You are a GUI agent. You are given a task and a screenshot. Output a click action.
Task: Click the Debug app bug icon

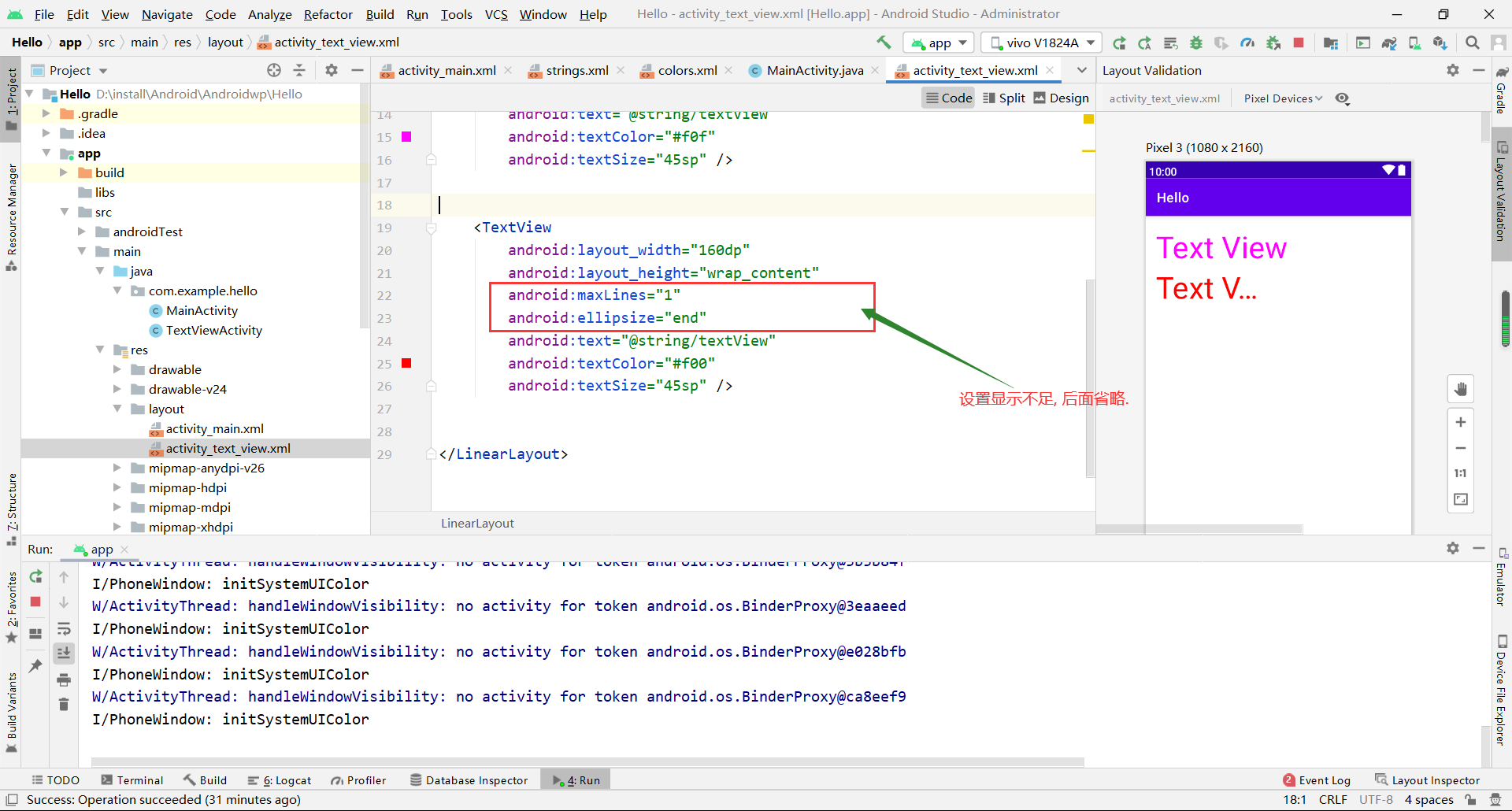pos(1196,43)
